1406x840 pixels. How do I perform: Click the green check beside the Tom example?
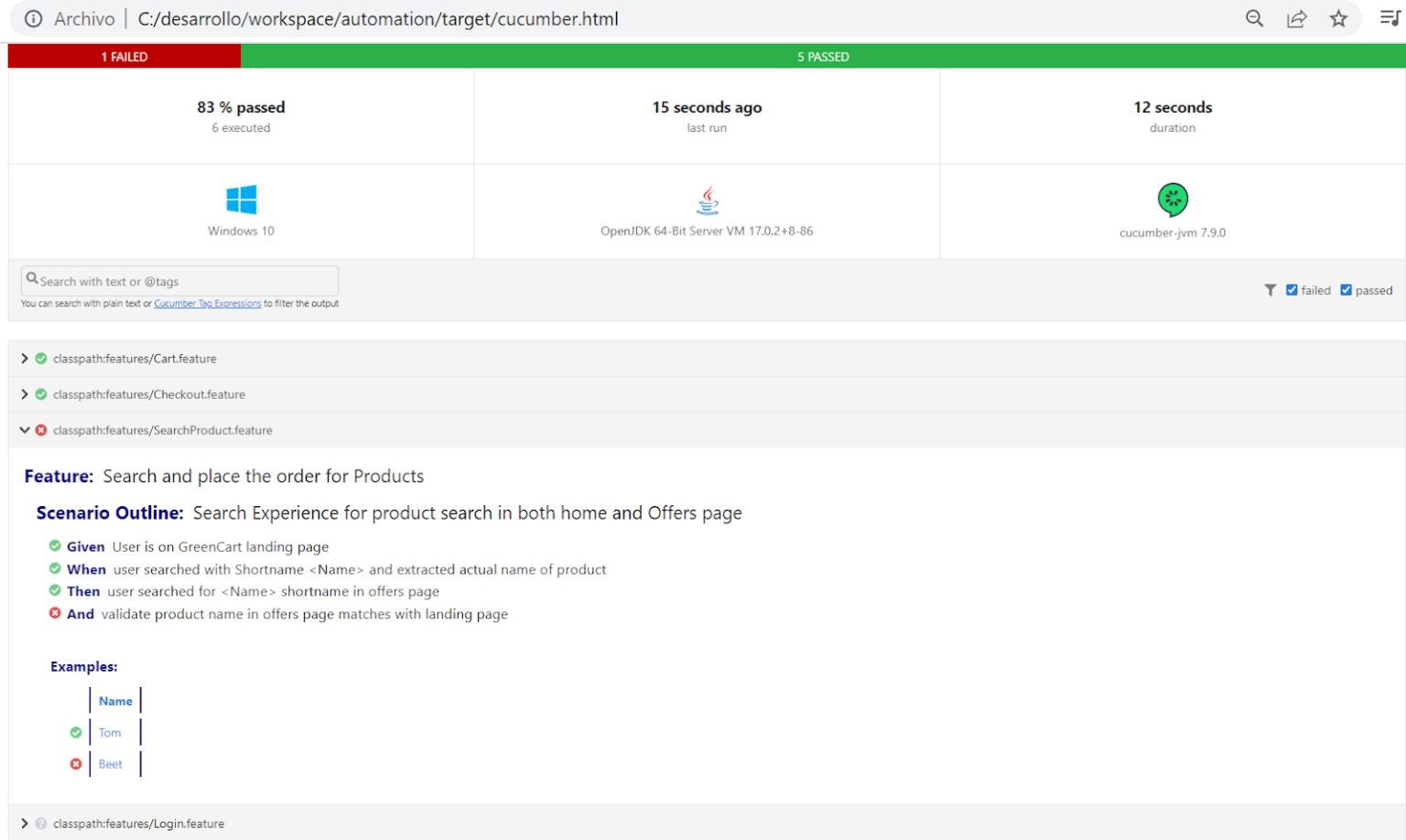click(76, 732)
